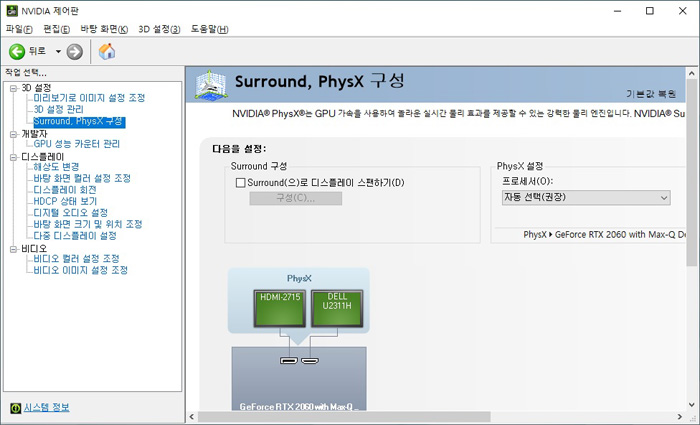700x425 pixels.
Task: Open 디스플레이 회전 page
Action: pos(65,190)
